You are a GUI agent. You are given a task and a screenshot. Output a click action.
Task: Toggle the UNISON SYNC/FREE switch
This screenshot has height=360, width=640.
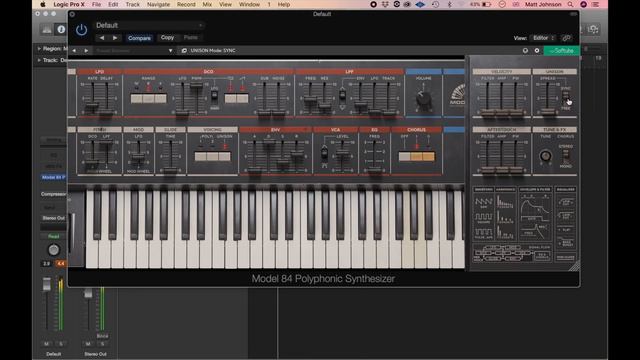point(566,98)
